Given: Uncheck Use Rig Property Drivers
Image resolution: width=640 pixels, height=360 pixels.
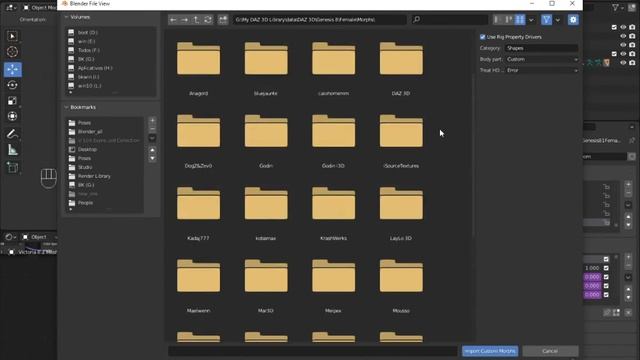Looking at the screenshot, I should 483,37.
